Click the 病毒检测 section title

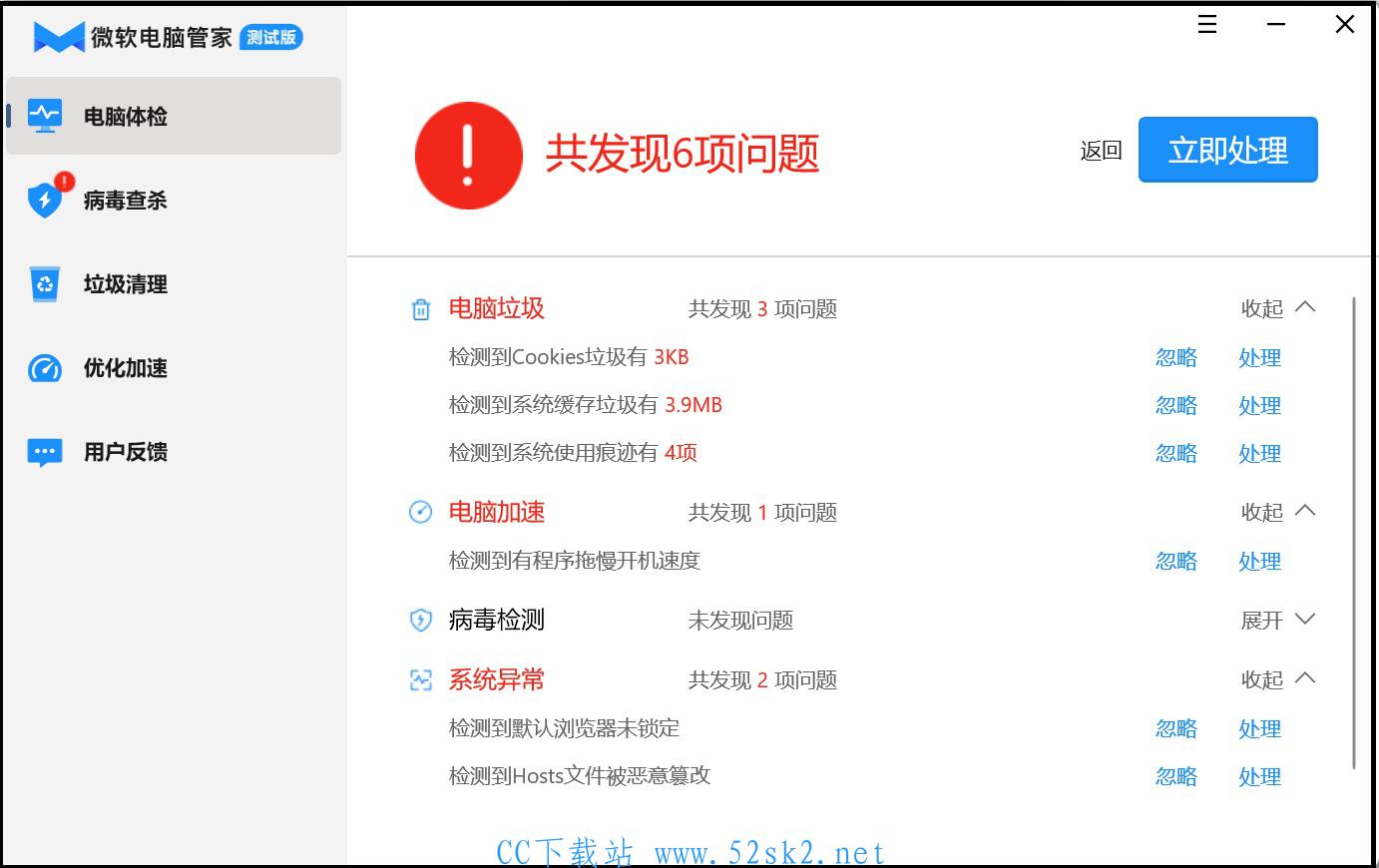pyautogui.click(x=497, y=621)
